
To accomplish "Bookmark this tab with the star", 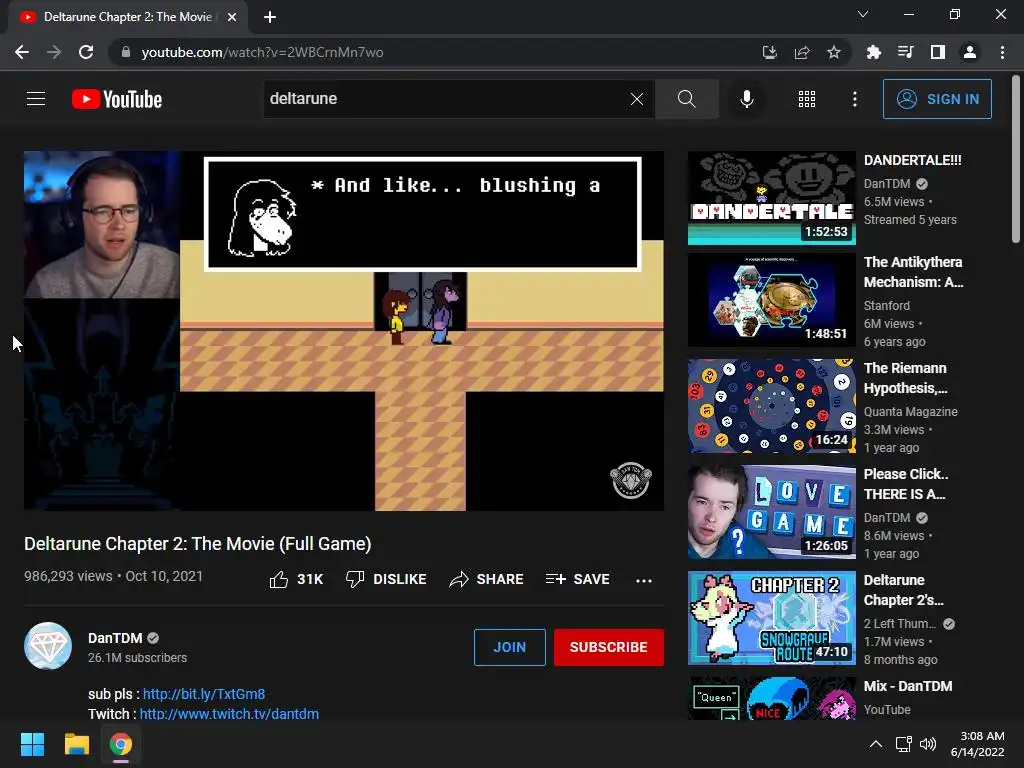I will click(834, 52).
